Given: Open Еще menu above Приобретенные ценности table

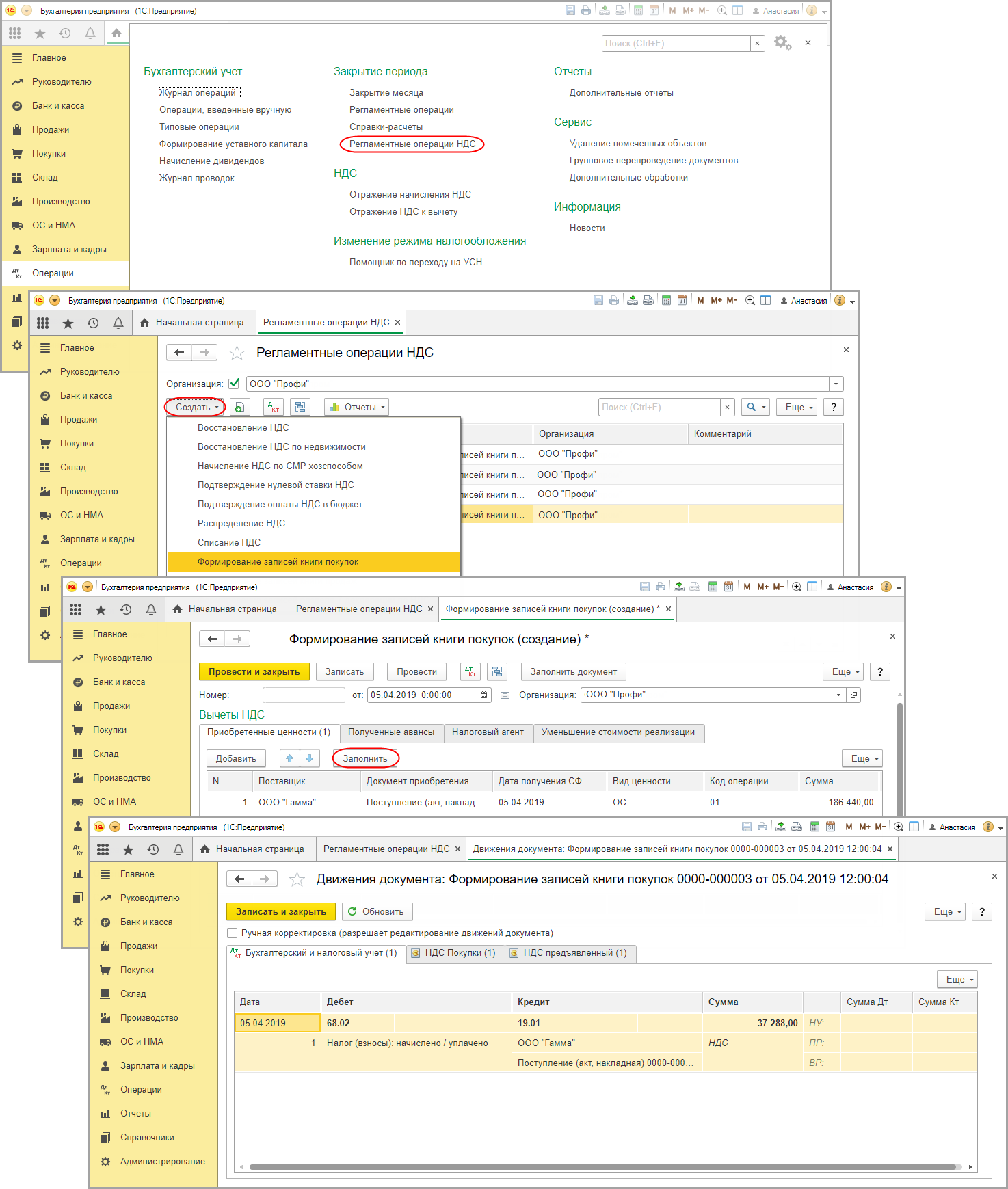Looking at the screenshot, I should [x=864, y=758].
